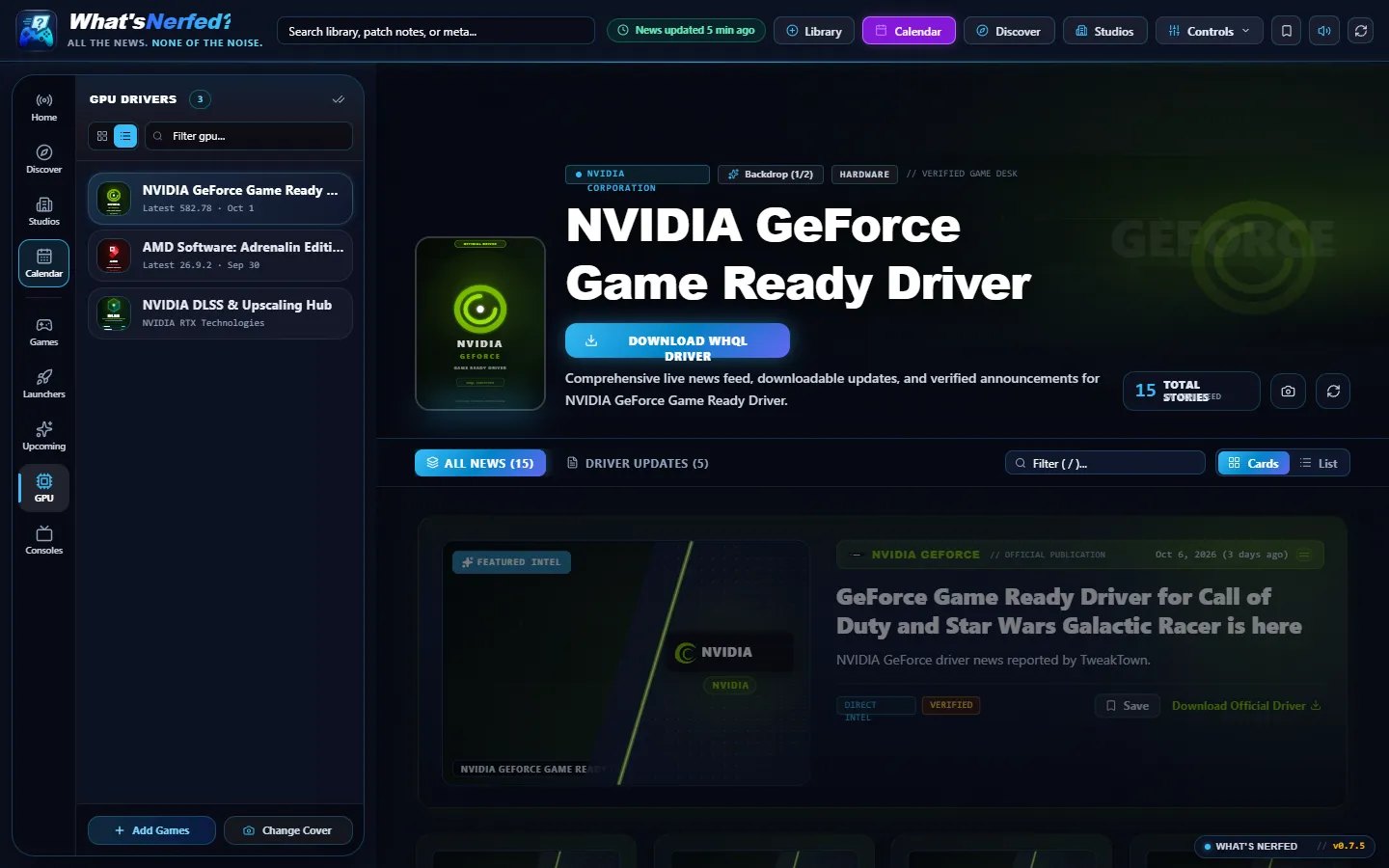
Task: Switch GPU drivers panel to grid view
Action: (102, 136)
